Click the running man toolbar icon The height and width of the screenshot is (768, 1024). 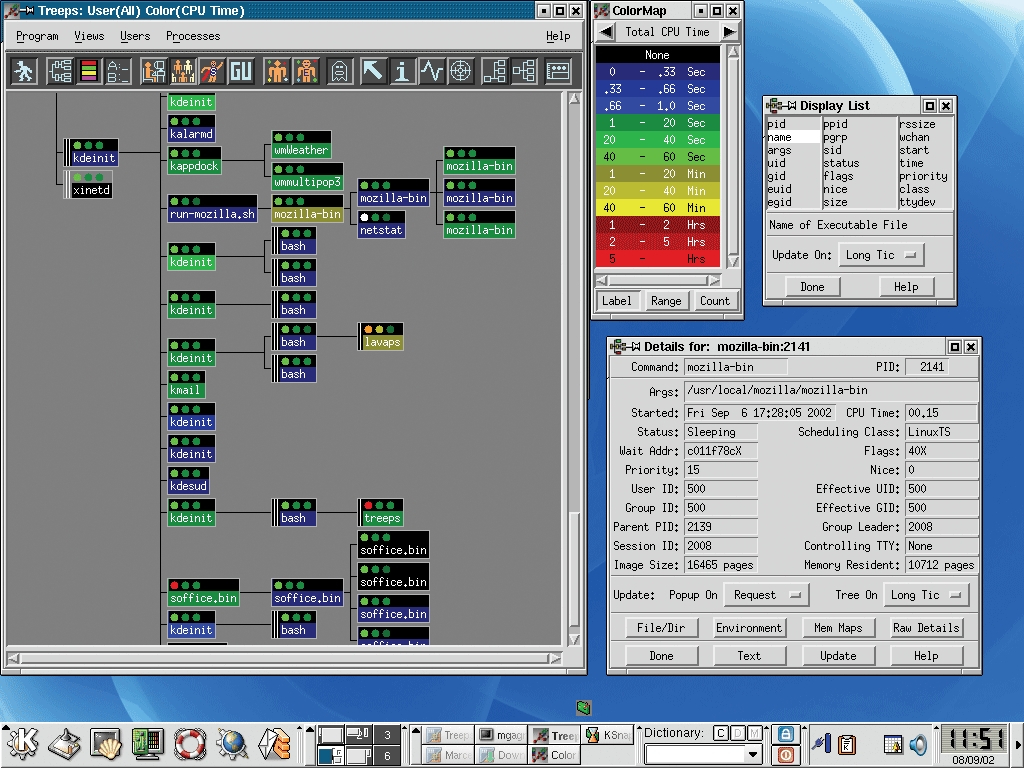pos(25,71)
